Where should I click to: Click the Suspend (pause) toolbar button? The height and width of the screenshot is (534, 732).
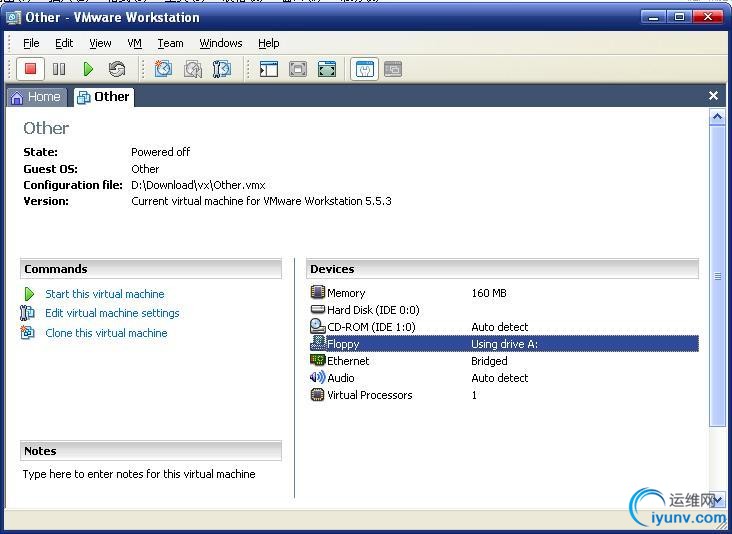tap(59, 70)
